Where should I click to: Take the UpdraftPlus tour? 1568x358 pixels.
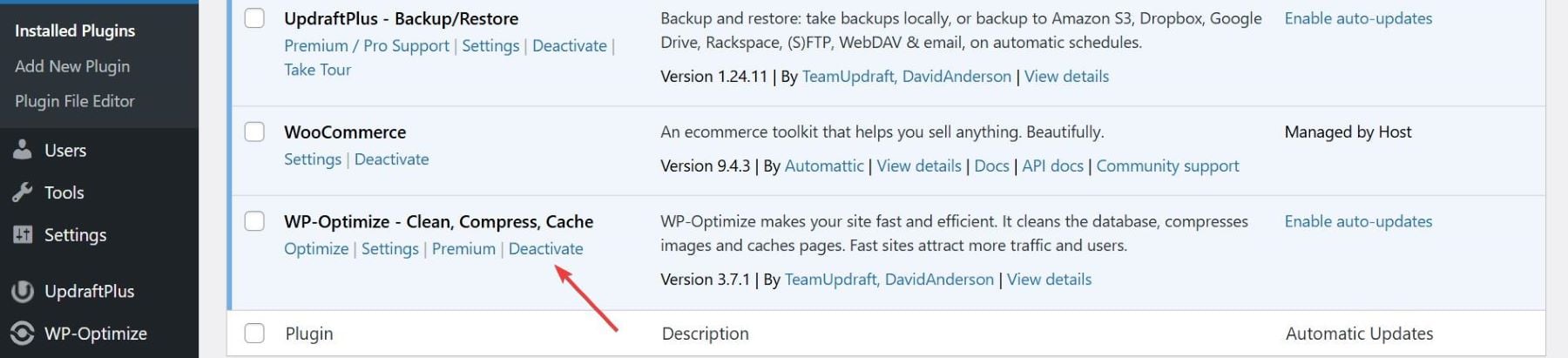click(317, 70)
